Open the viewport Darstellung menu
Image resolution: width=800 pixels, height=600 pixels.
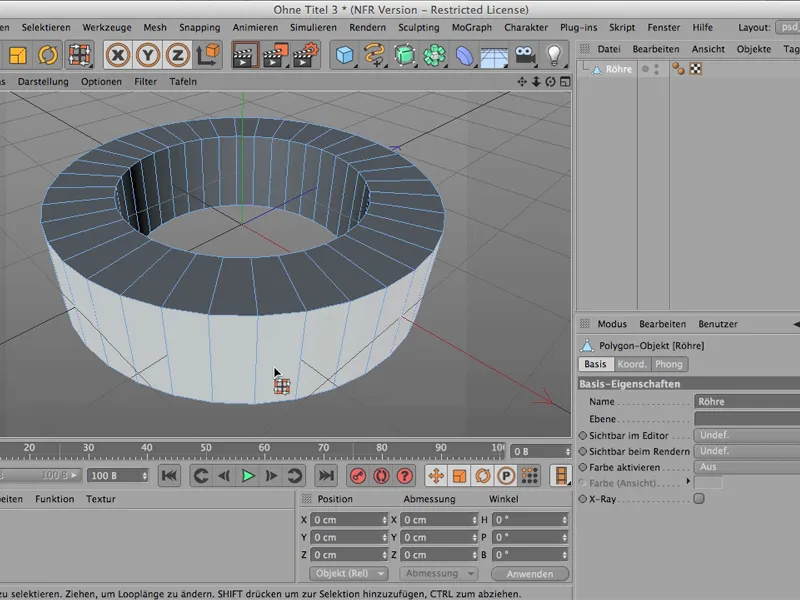[x=43, y=82]
